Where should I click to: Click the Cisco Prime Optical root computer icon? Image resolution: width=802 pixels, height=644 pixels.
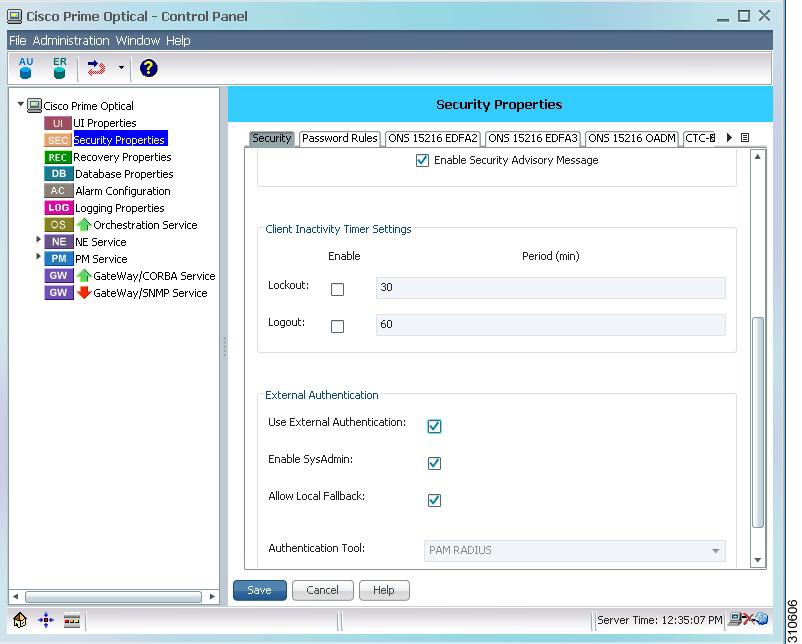pyautogui.click(x=34, y=106)
